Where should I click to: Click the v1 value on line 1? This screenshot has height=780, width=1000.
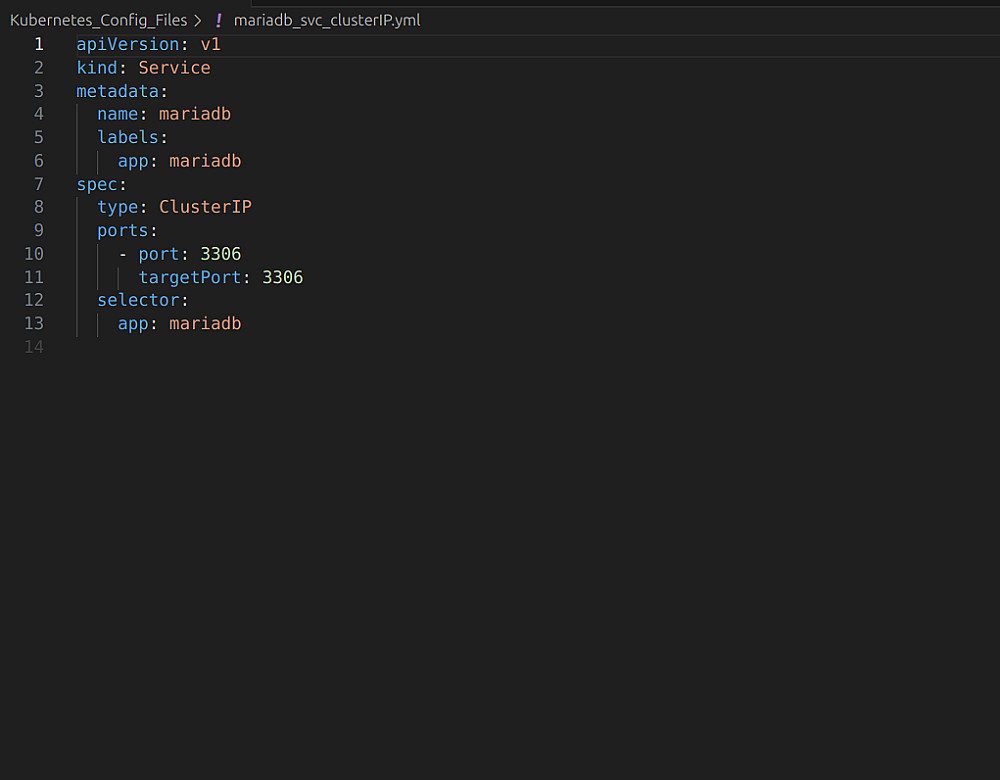pyautogui.click(x=210, y=45)
